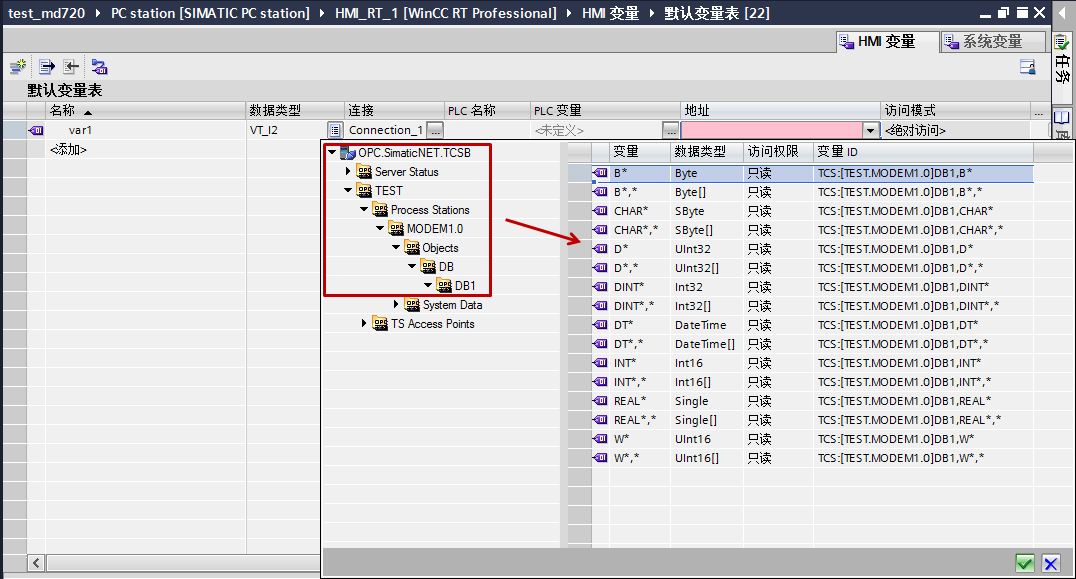
Task: Switch to the HMI 变量 tab
Action: pos(887,41)
